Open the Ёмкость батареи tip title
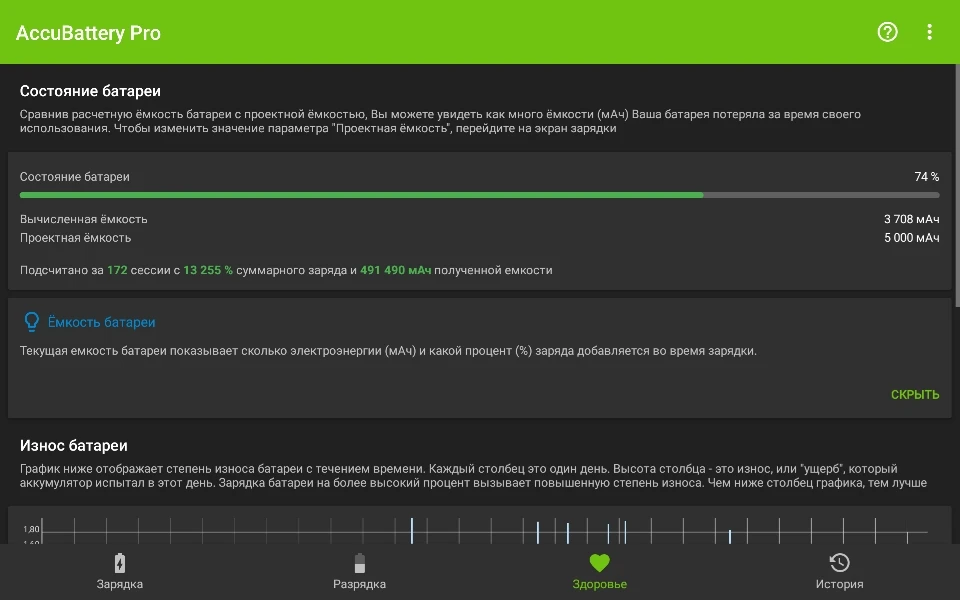 click(x=102, y=322)
